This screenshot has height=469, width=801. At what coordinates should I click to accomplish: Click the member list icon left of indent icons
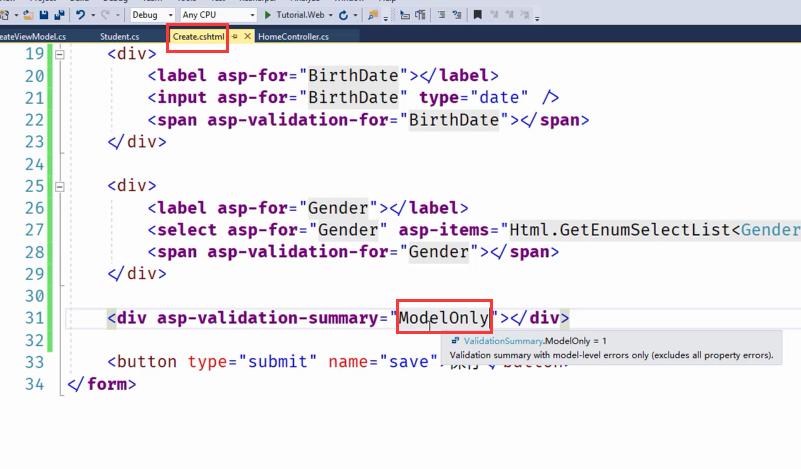click(x=405, y=15)
